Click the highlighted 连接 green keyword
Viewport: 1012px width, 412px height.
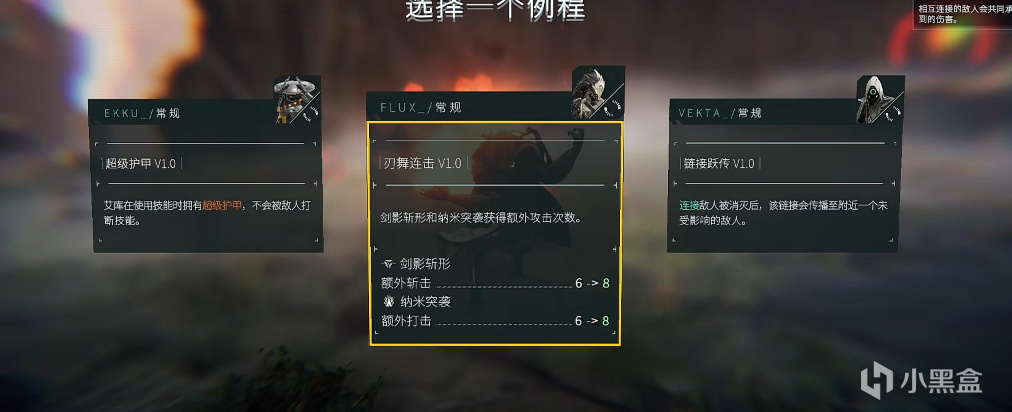click(x=689, y=205)
